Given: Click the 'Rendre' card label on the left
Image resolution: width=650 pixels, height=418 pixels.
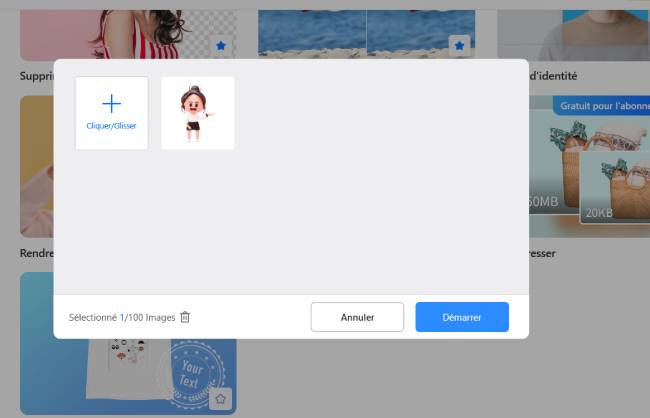Looking at the screenshot, I should 36,253.
